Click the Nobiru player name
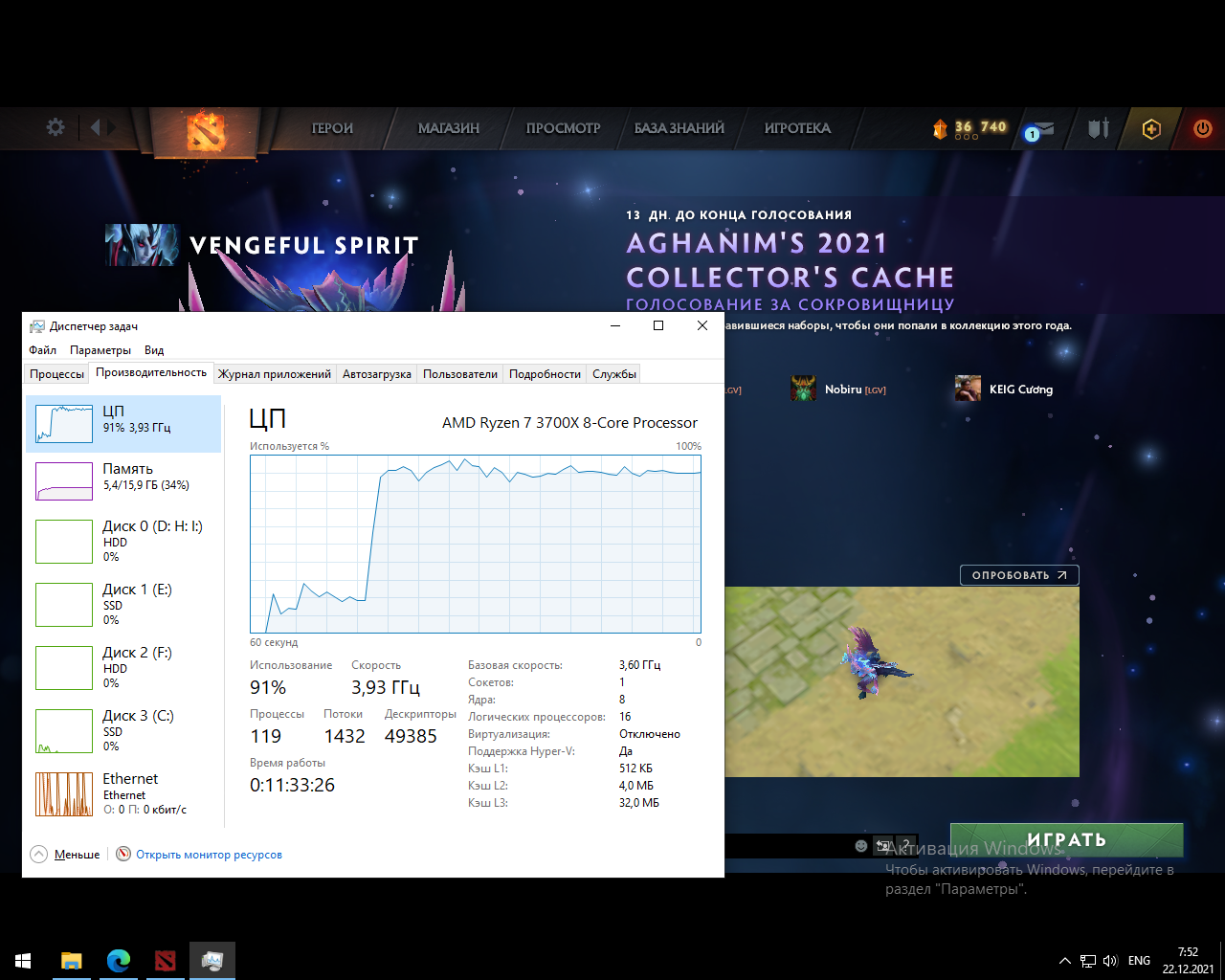The image size is (1225, 980). 843,390
